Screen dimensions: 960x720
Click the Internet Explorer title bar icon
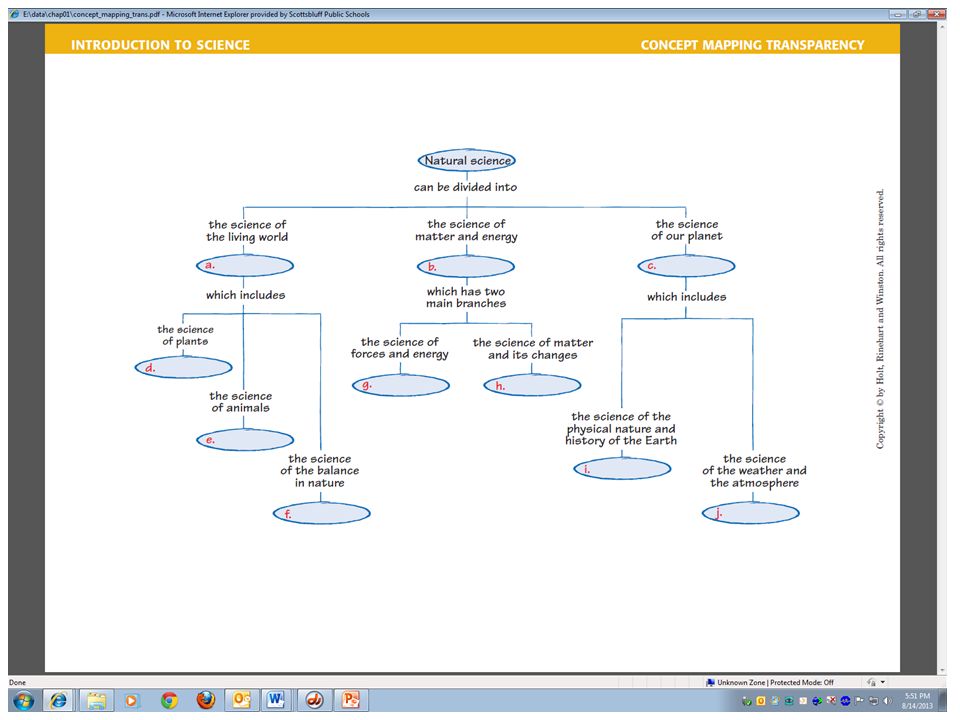tap(15, 14)
